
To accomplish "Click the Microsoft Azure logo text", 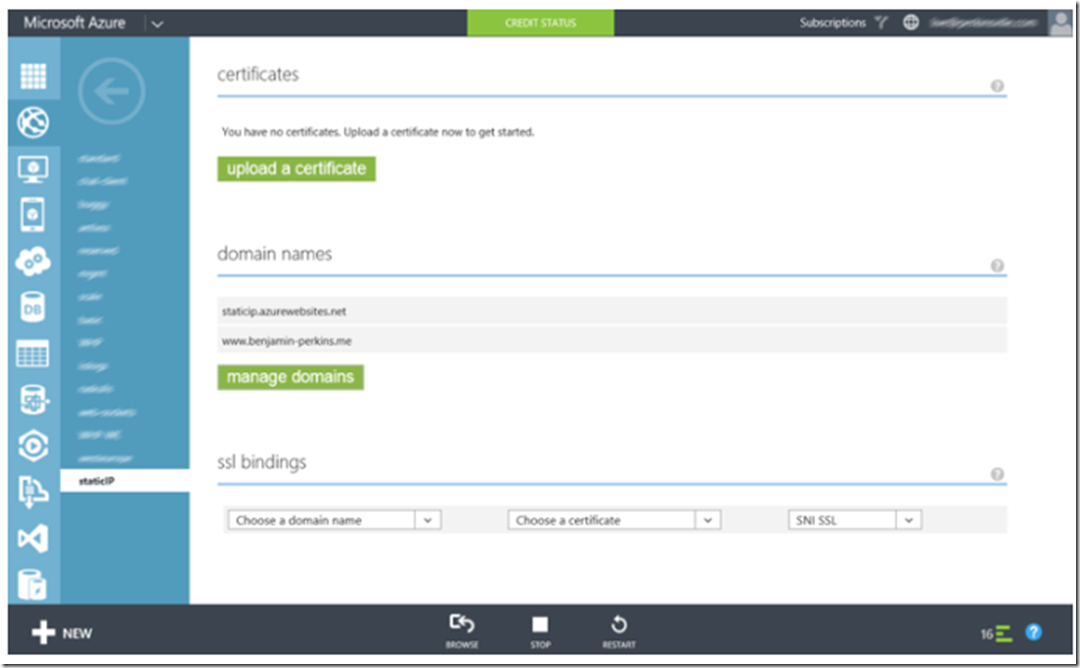I will (74, 23).
